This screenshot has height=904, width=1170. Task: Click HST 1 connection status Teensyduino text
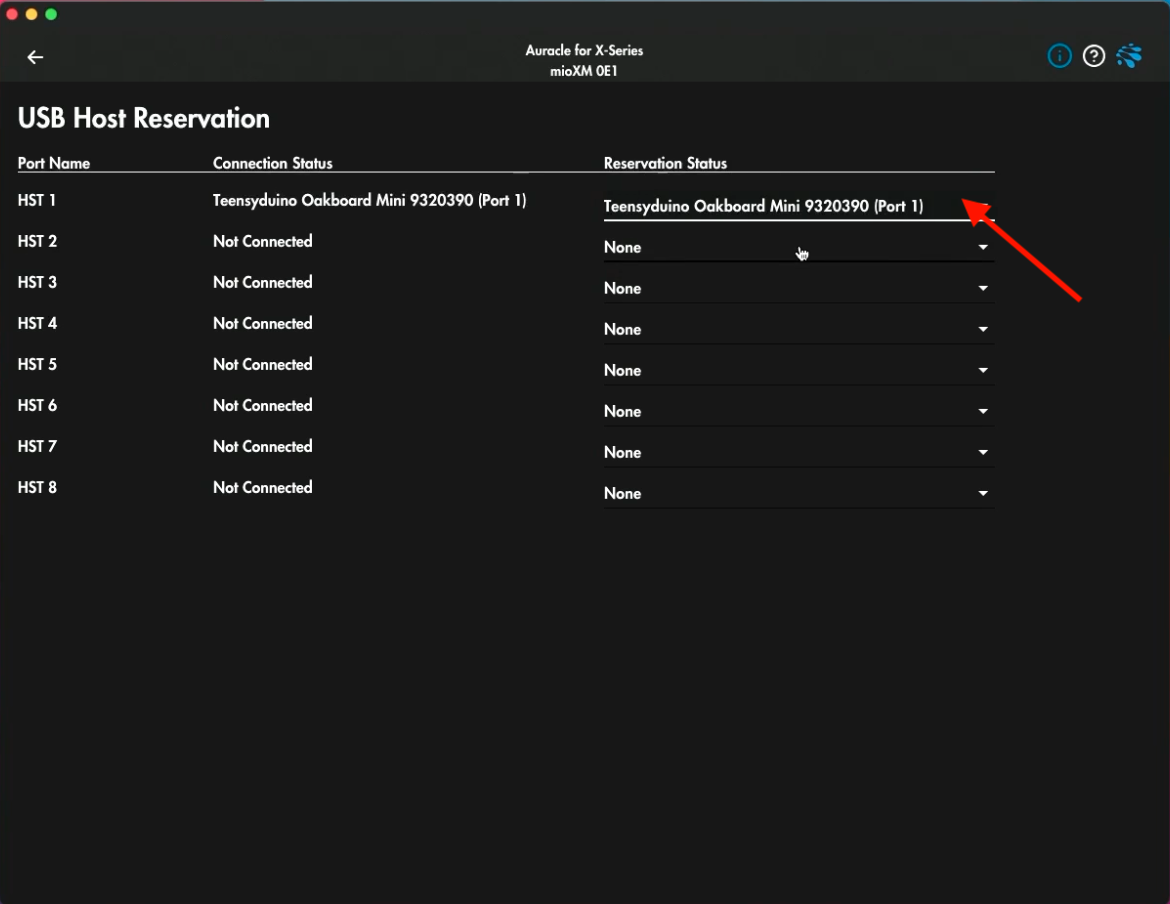tap(369, 201)
